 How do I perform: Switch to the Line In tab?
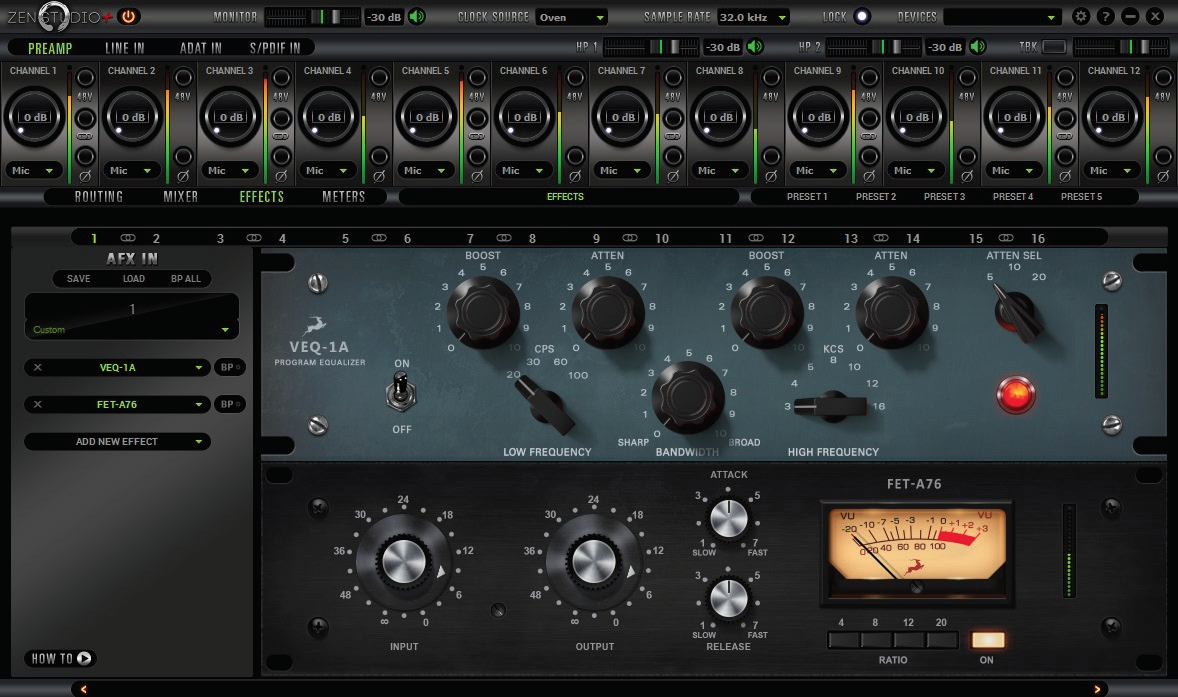click(125, 48)
